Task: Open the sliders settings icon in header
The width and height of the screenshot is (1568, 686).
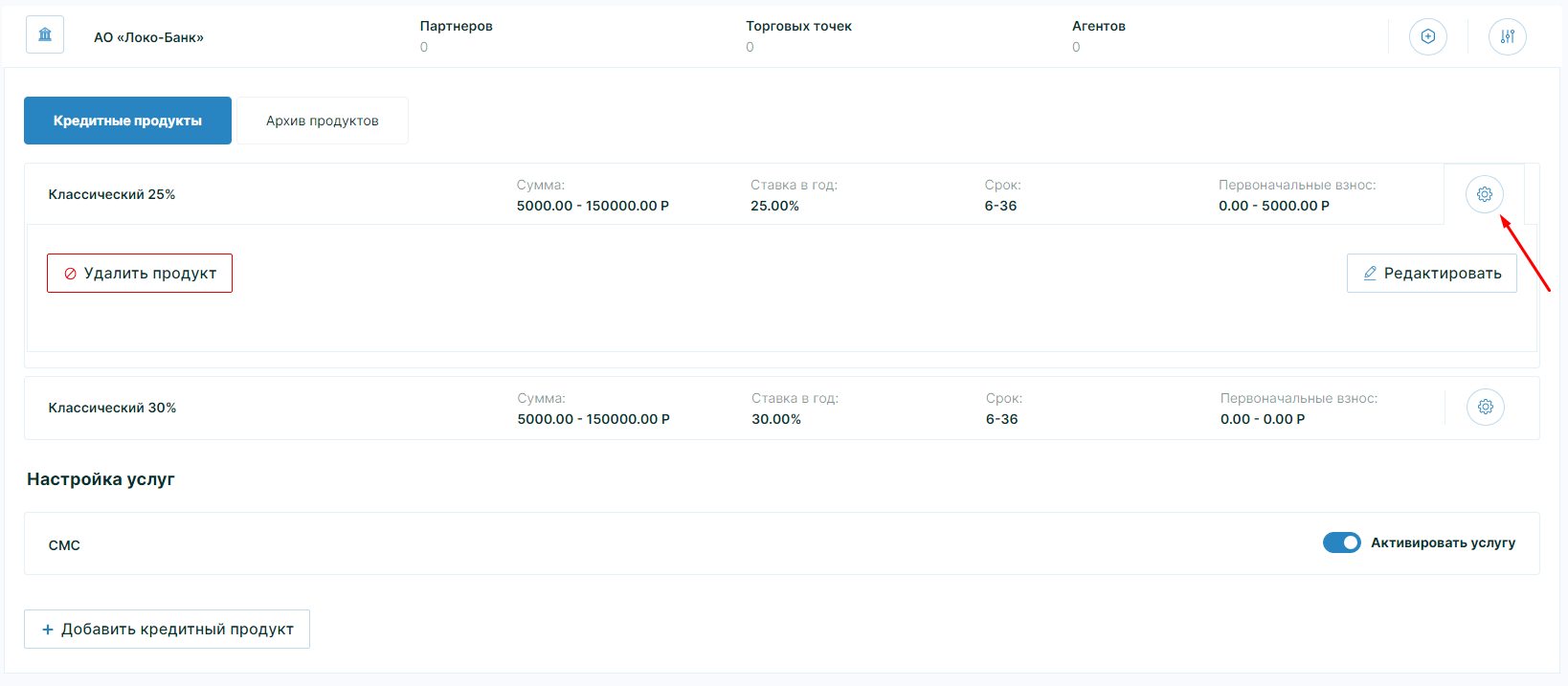Action: click(1507, 36)
